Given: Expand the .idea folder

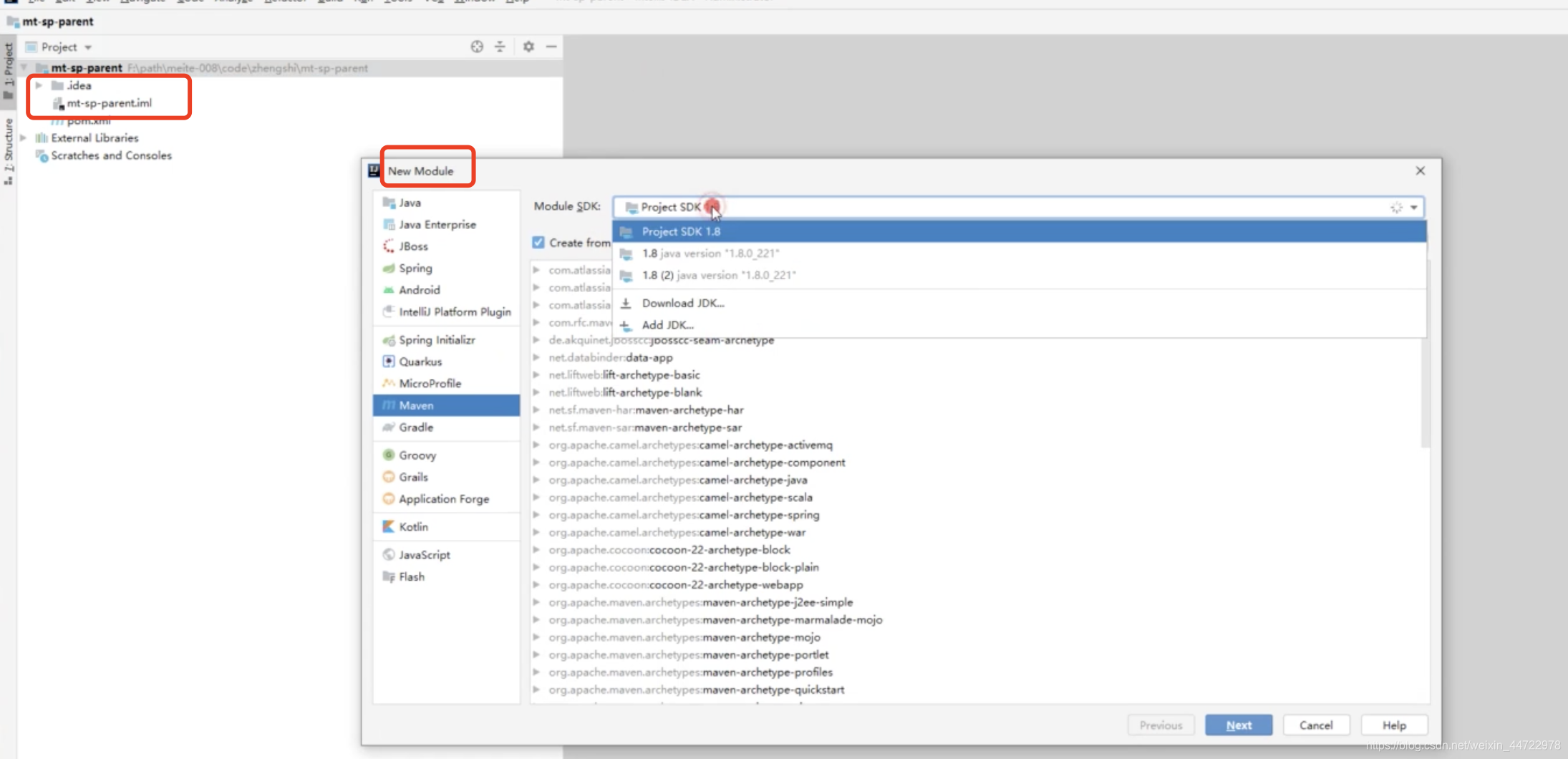Looking at the screenshot, I should point(39,85).
